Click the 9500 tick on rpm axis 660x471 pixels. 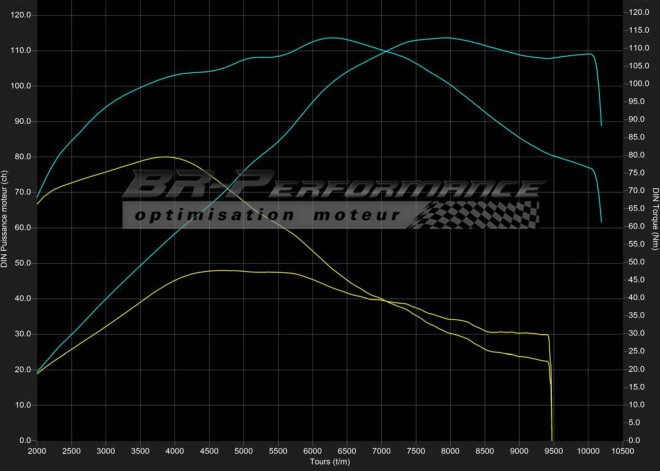552,452
